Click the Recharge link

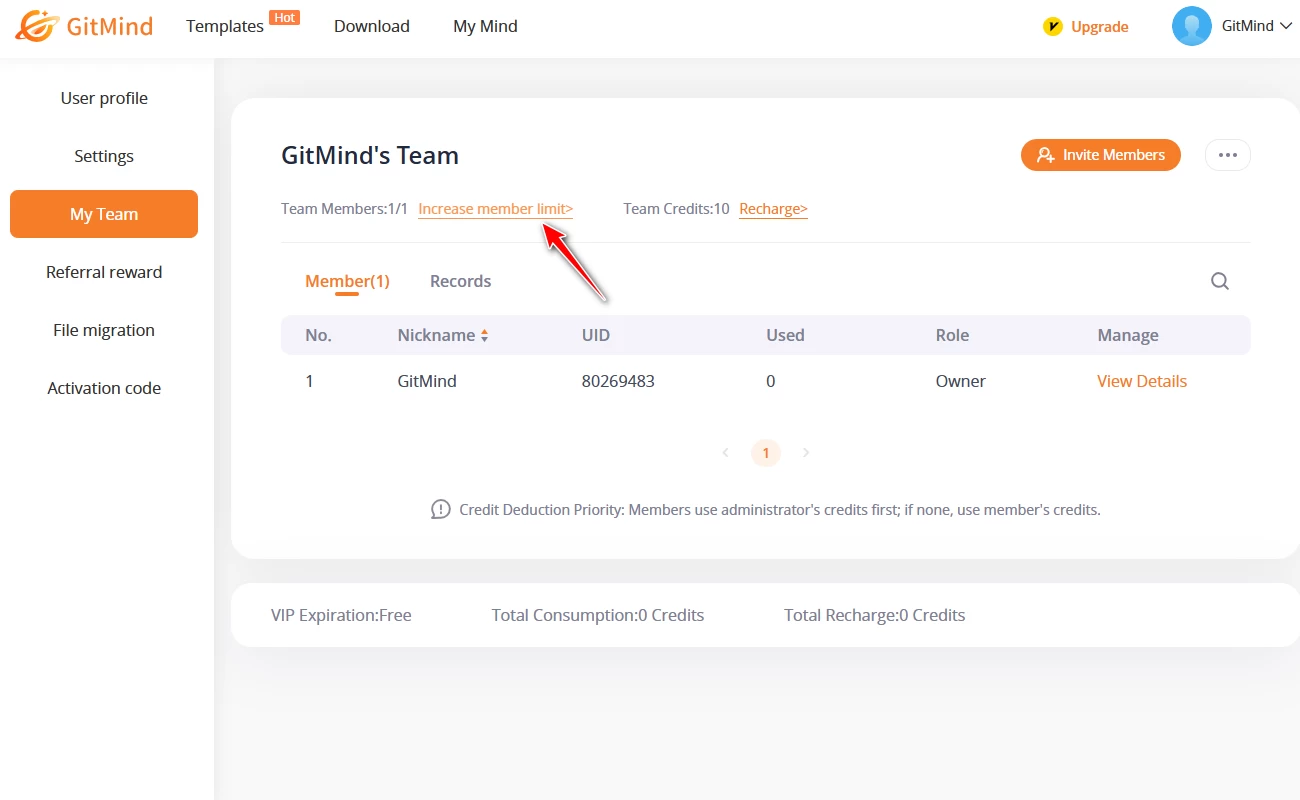[773, 209]
